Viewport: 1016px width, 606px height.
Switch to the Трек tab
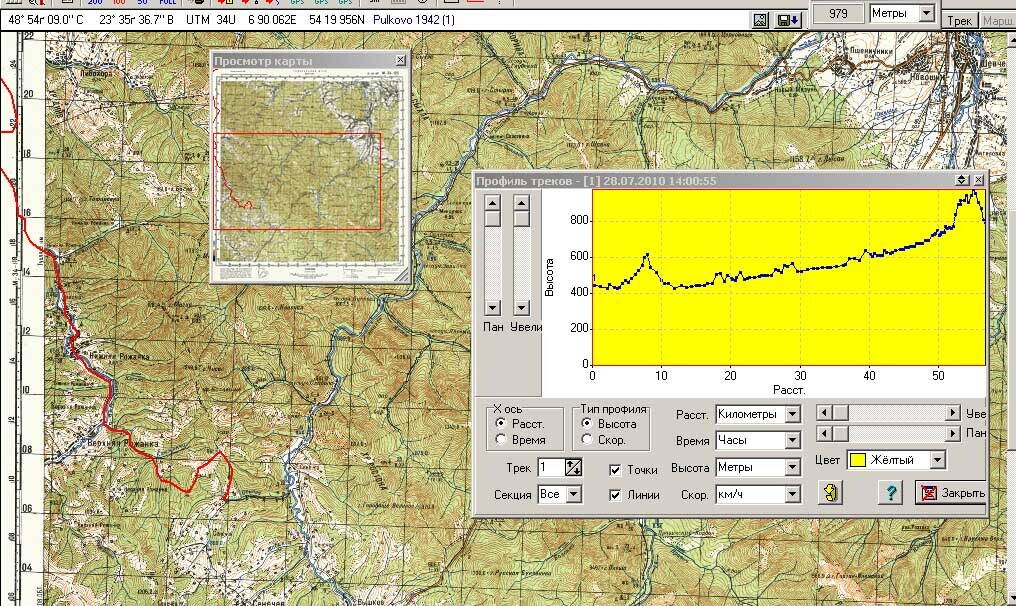coord(960,20)
